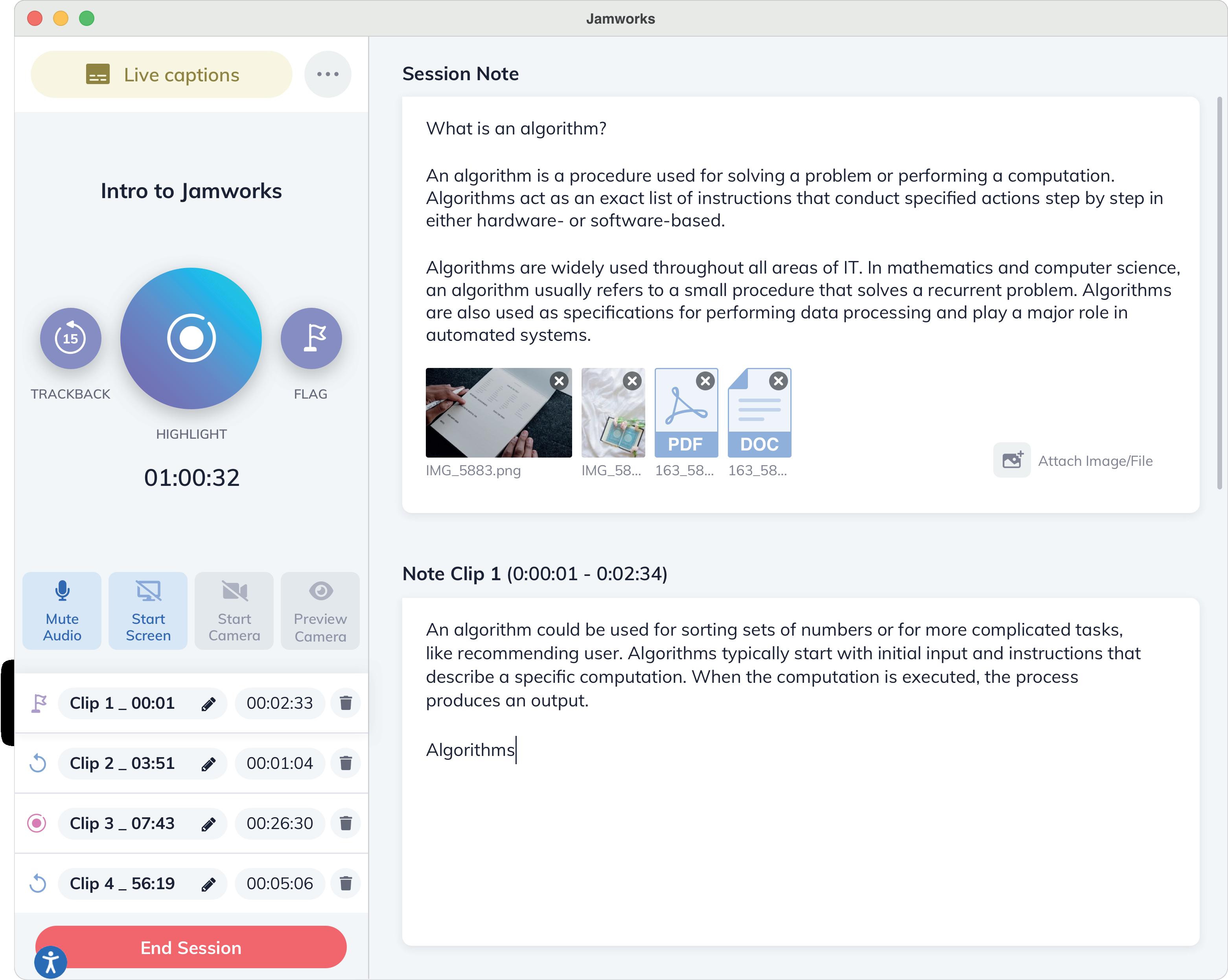The width and height of the screenshot is (1228, 980).
Task: Edit Clip 1 name with pencil icon
Action: (x=208, y=704)
